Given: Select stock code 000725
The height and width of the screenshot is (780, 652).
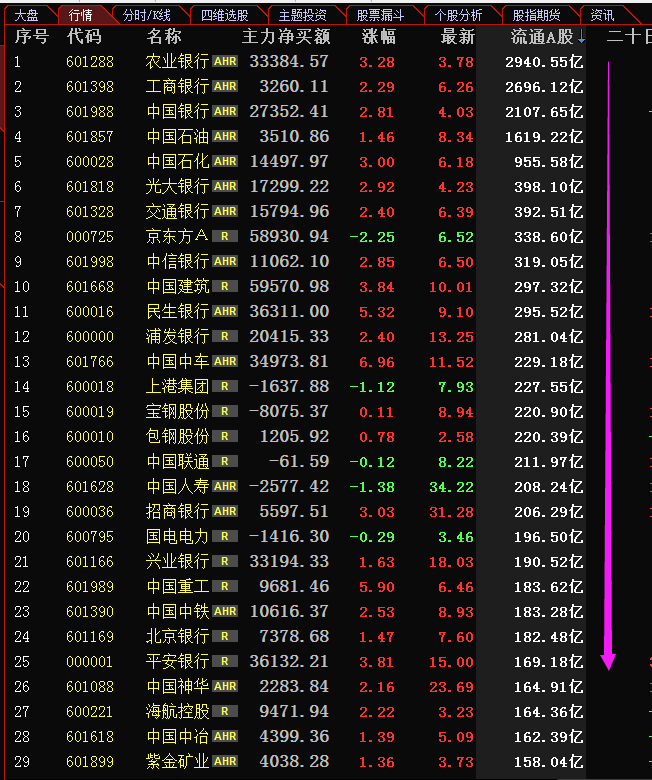Looking at the screenshot, I should [x=90, y=237].
